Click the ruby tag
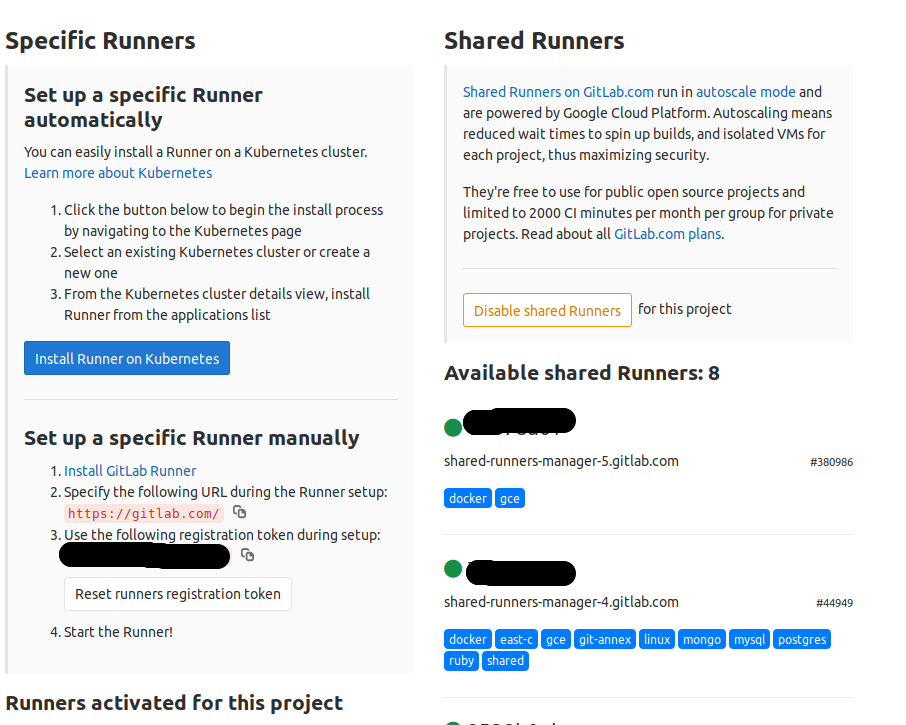Image resolution: width=906 pixels, height=725 pixels. [462, 660]
